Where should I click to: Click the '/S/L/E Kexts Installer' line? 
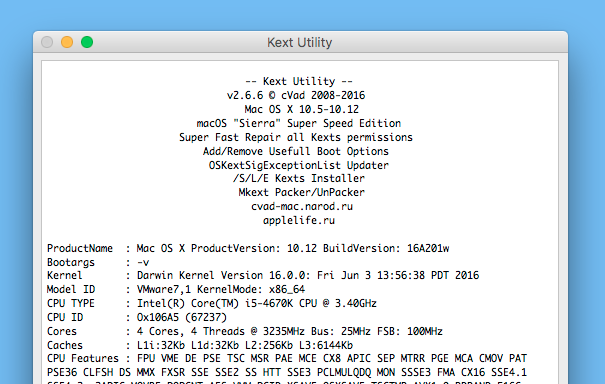pyautogui.click(x=299, y=178)
